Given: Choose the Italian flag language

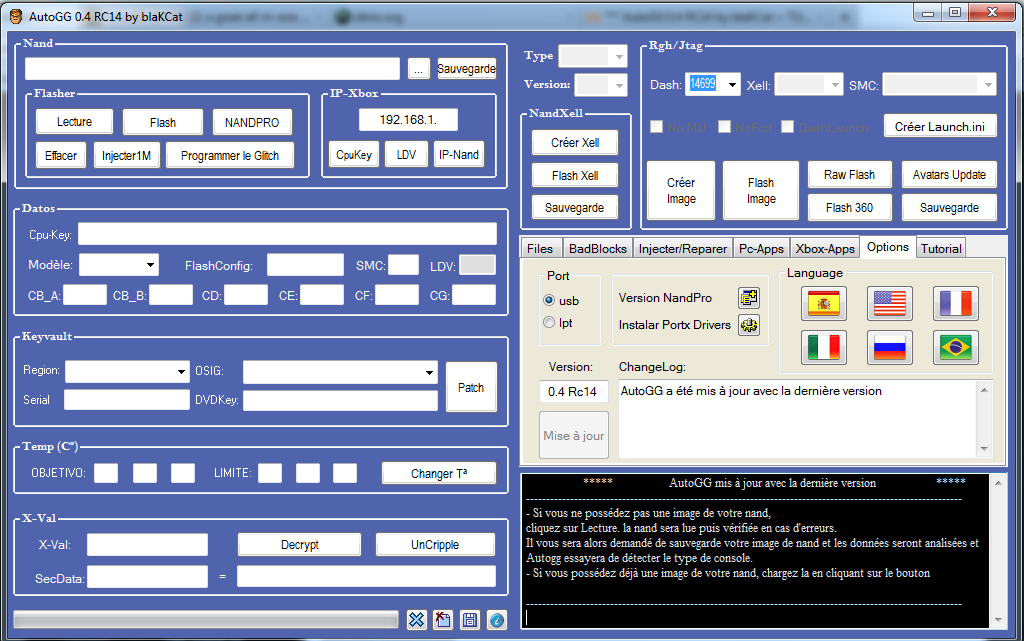Looking at the screenshot, I should click(824, 347).
